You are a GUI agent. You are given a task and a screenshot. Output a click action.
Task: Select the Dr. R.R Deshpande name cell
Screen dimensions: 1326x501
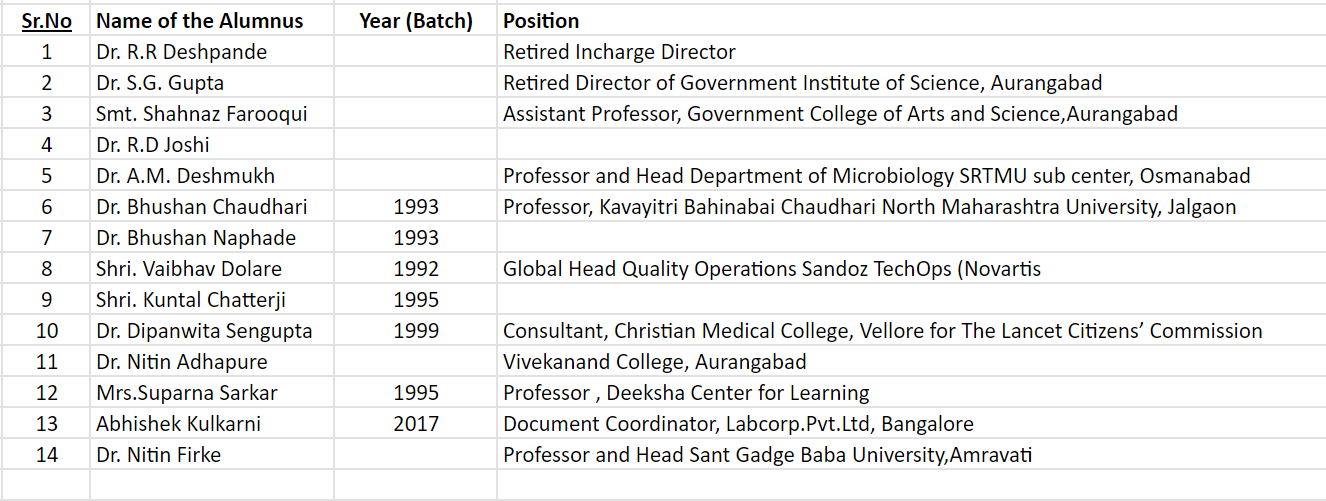pyautogui.click(x=212, y=52)
